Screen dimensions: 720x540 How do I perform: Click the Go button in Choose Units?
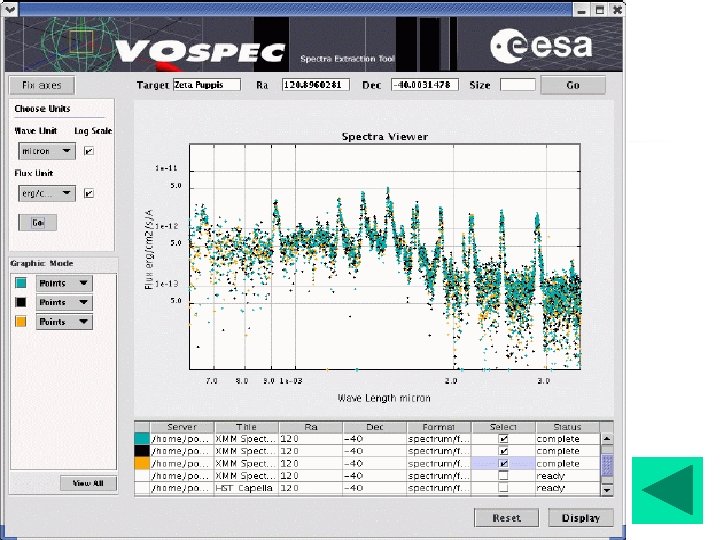click(x=38, y=223)
